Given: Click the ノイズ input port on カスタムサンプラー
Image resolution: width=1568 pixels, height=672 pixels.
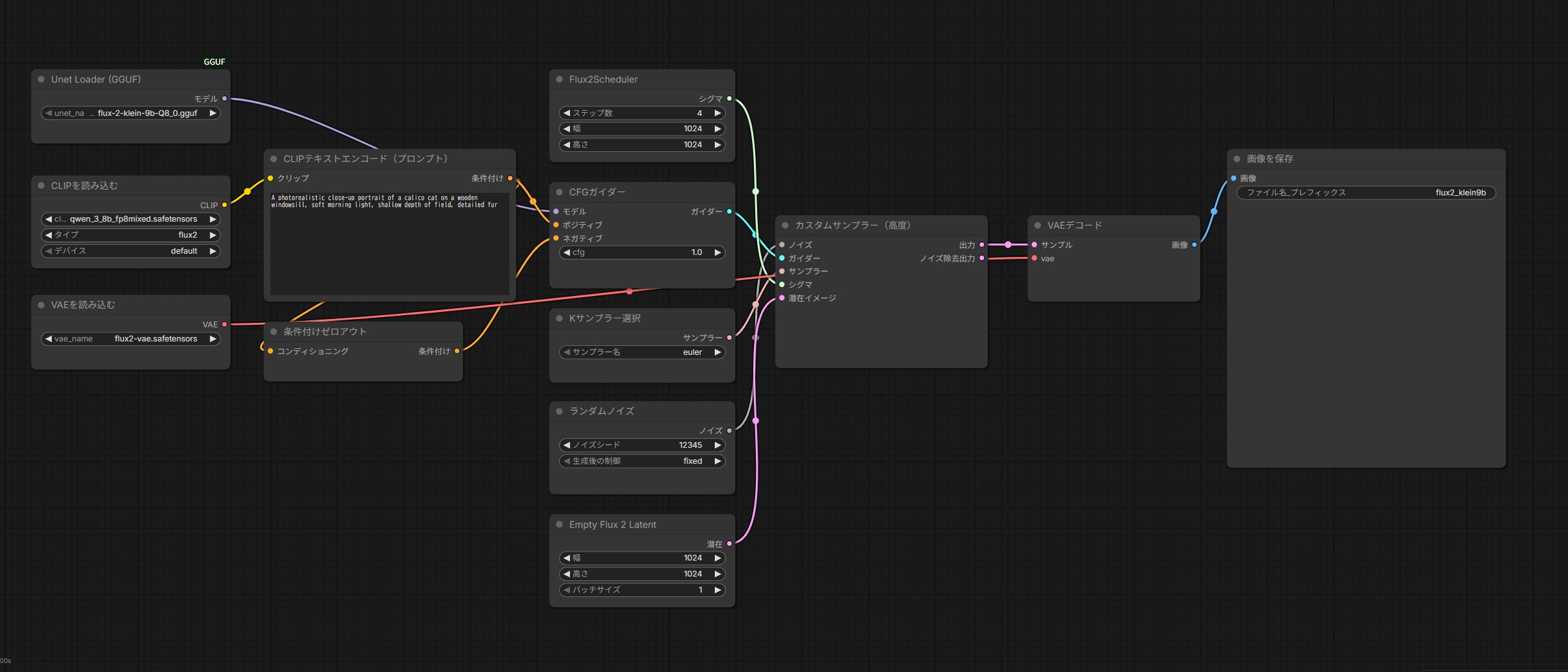Looking at the screenshot, I should 781,245.
